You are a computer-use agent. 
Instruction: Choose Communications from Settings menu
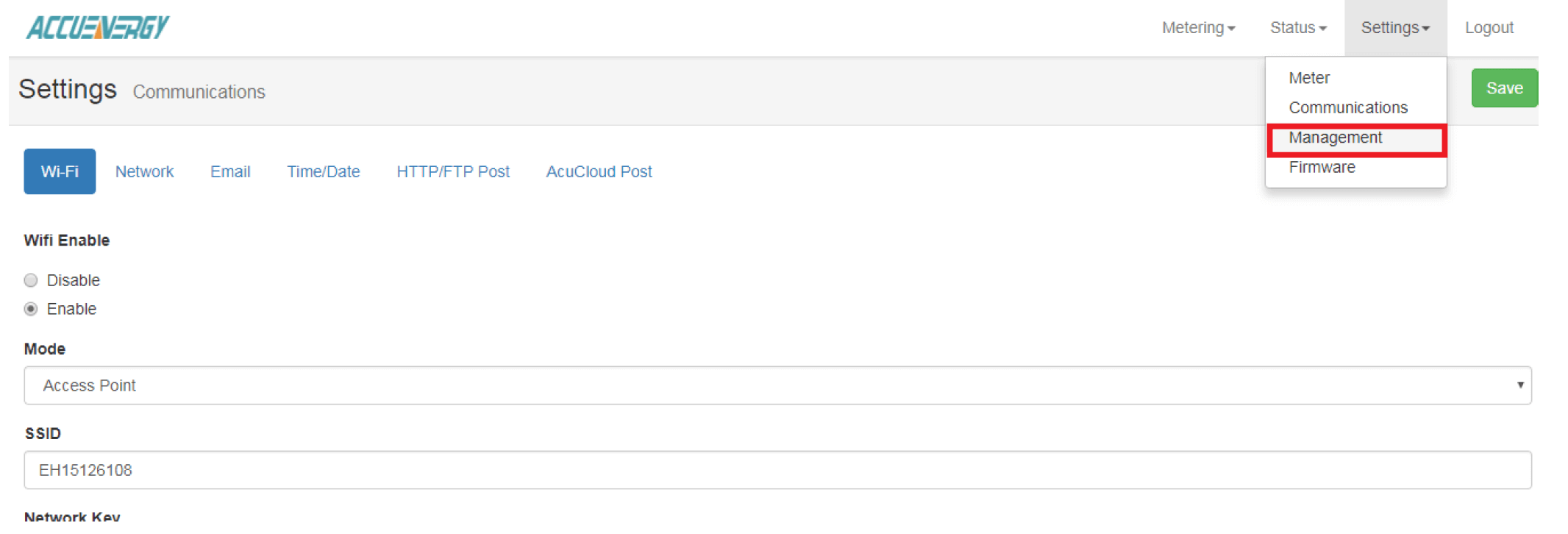pyautogui.click(x=1348, y=107)
